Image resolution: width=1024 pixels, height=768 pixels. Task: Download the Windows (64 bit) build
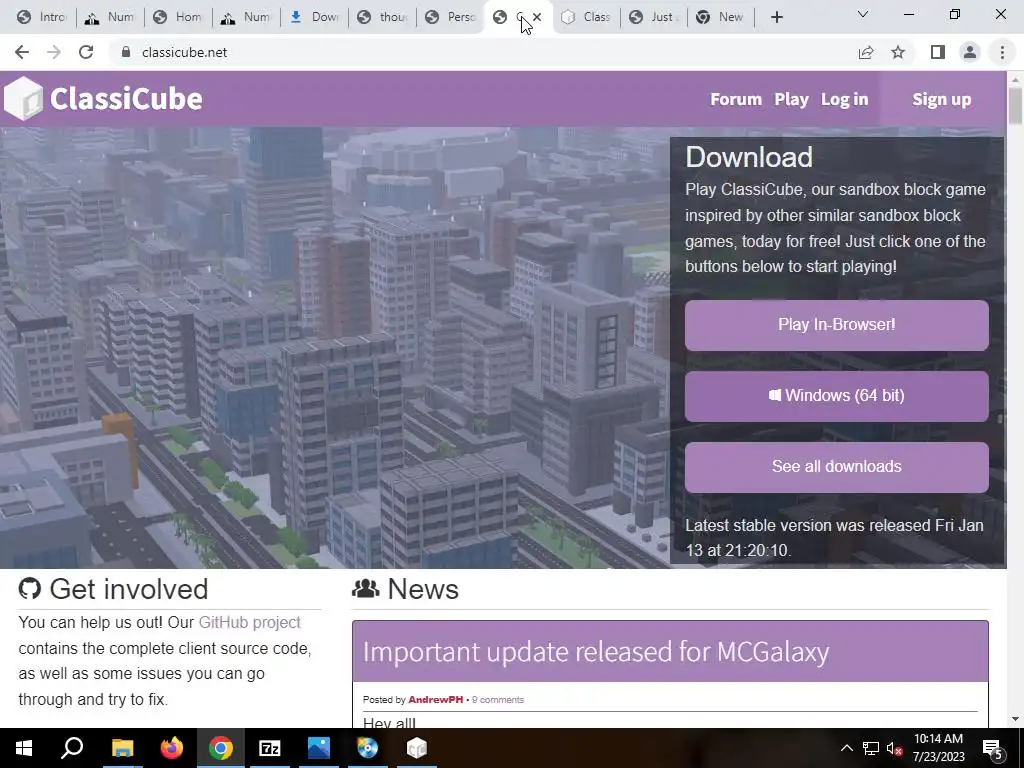[837, 396]
